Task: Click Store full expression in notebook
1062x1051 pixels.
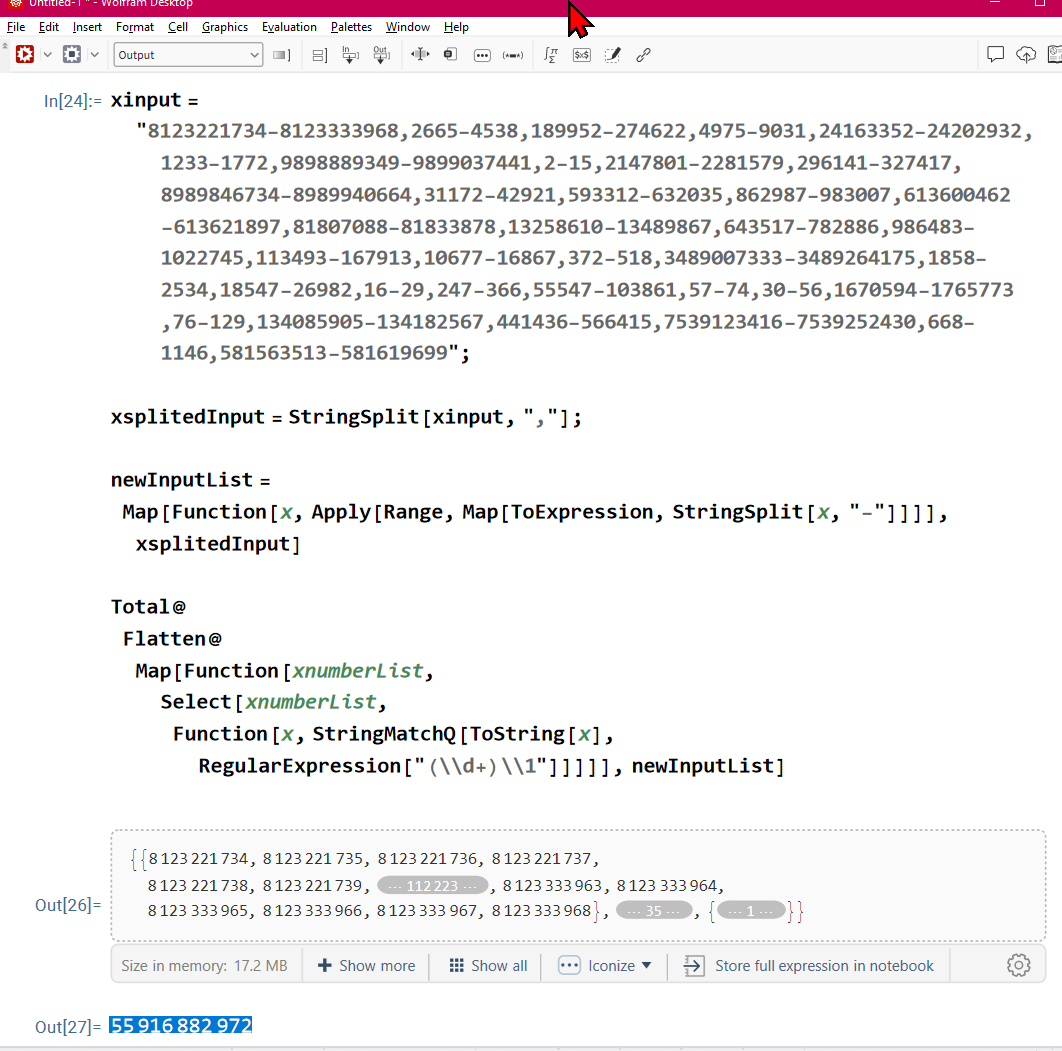Action: coord(809,965)
